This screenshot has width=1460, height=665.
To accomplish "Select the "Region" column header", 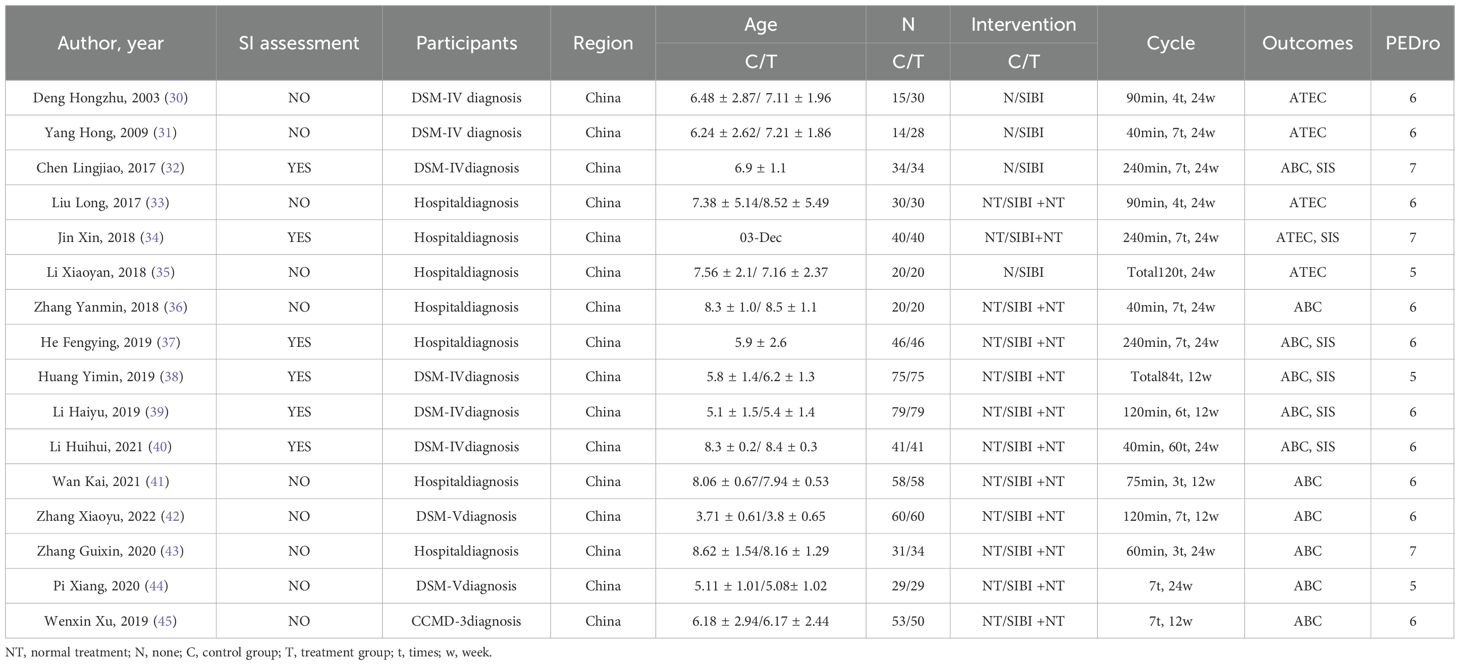I will 603,44.
